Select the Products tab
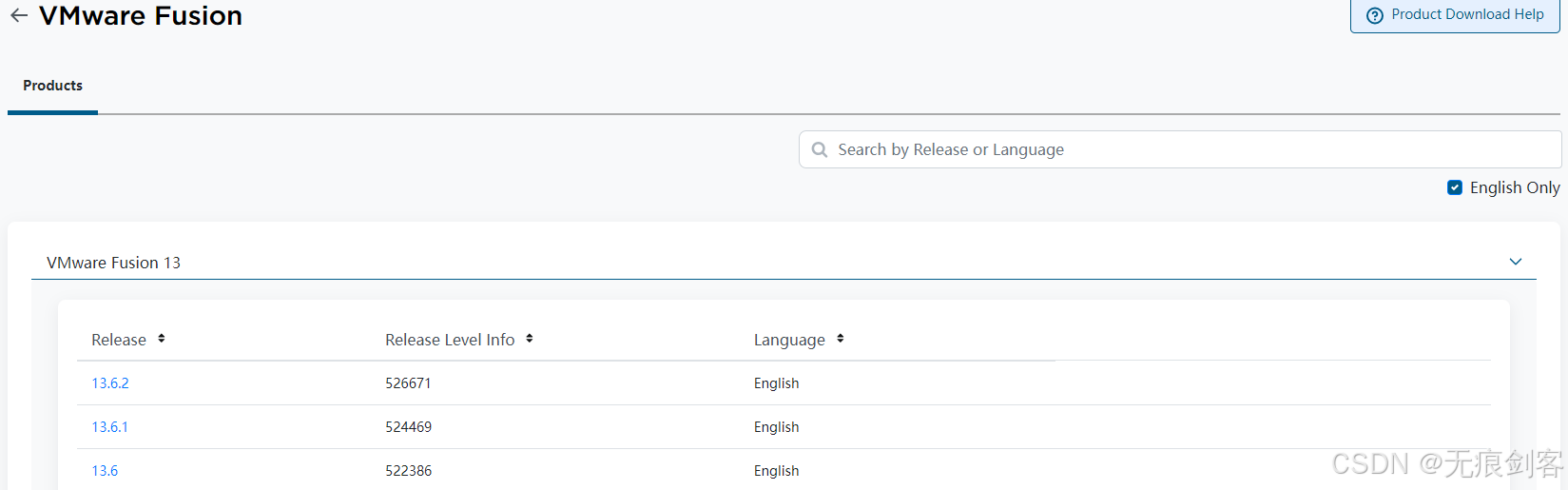 pyautogui.click(x=52, y=86)
